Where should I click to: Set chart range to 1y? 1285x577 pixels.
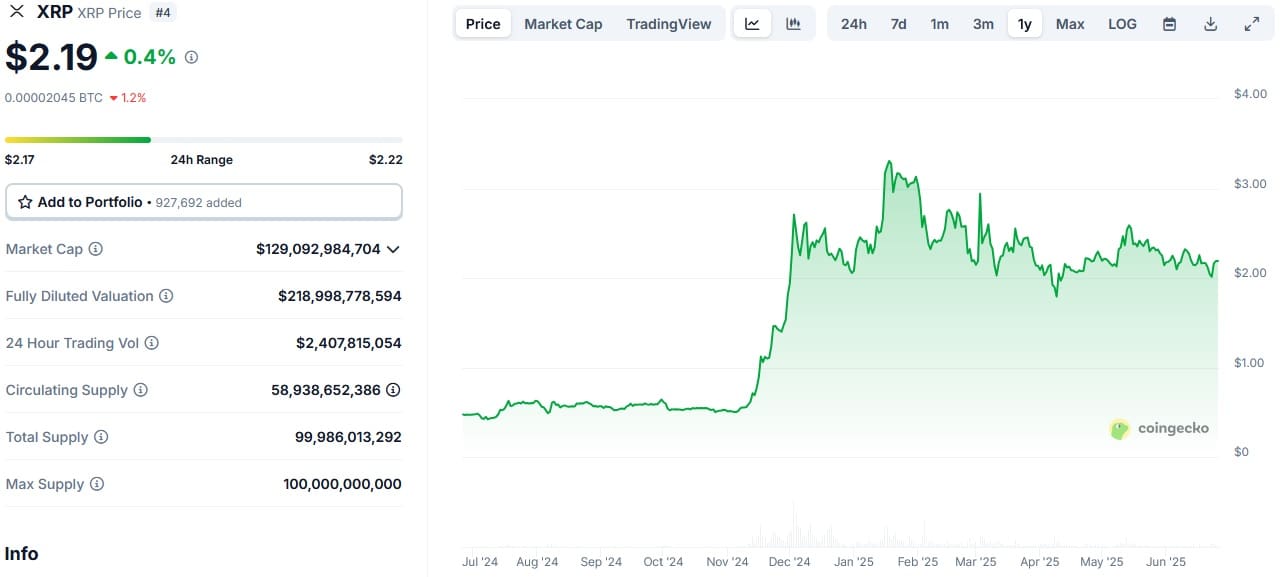[1025, 24]
